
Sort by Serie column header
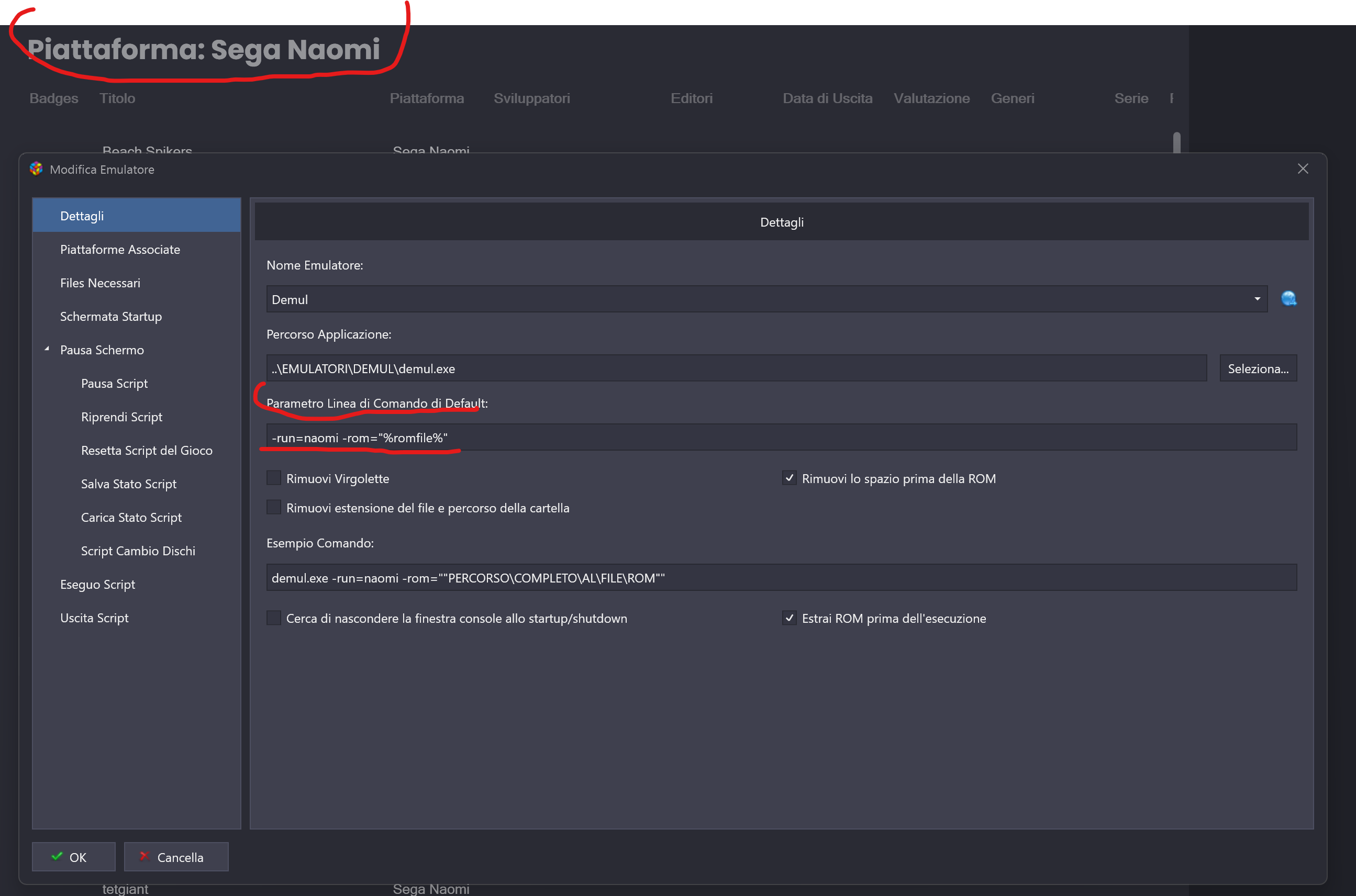tap(1131, 98)
